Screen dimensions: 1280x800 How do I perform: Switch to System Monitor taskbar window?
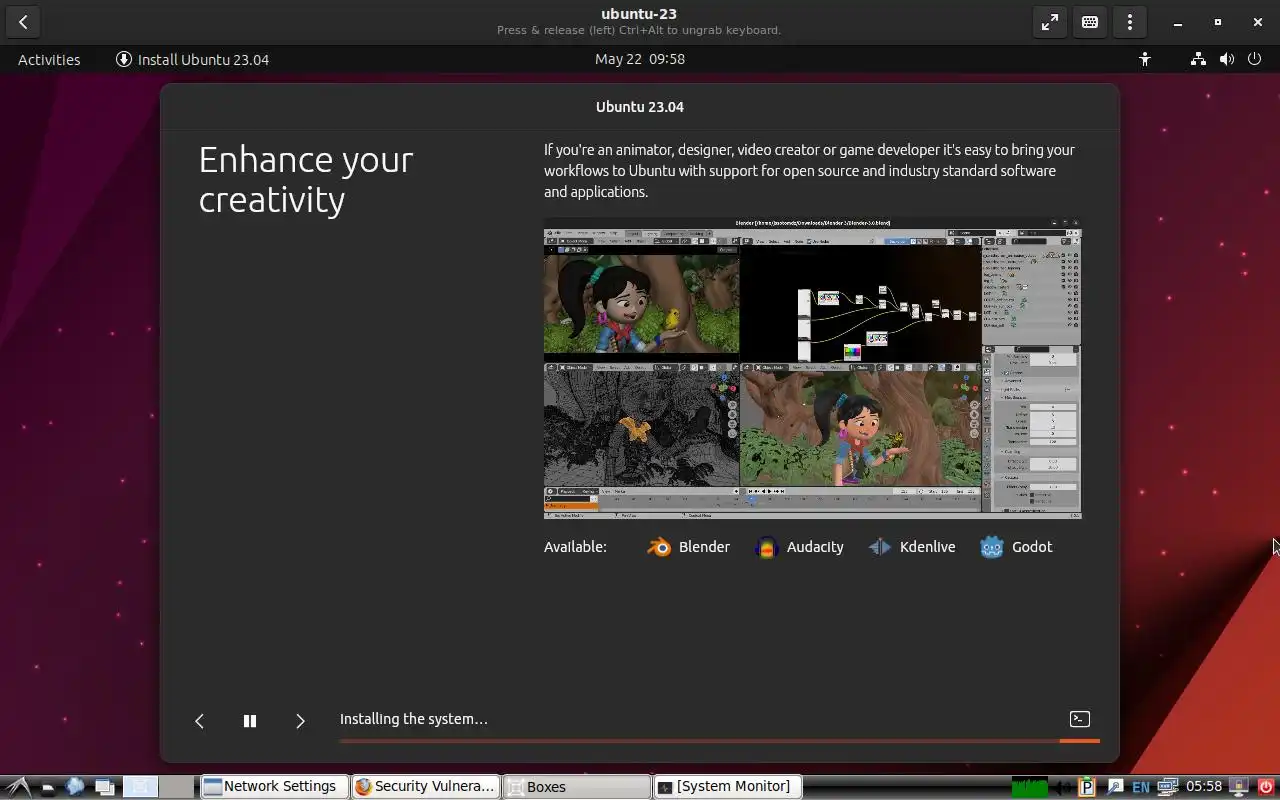[x=727, y=787]
